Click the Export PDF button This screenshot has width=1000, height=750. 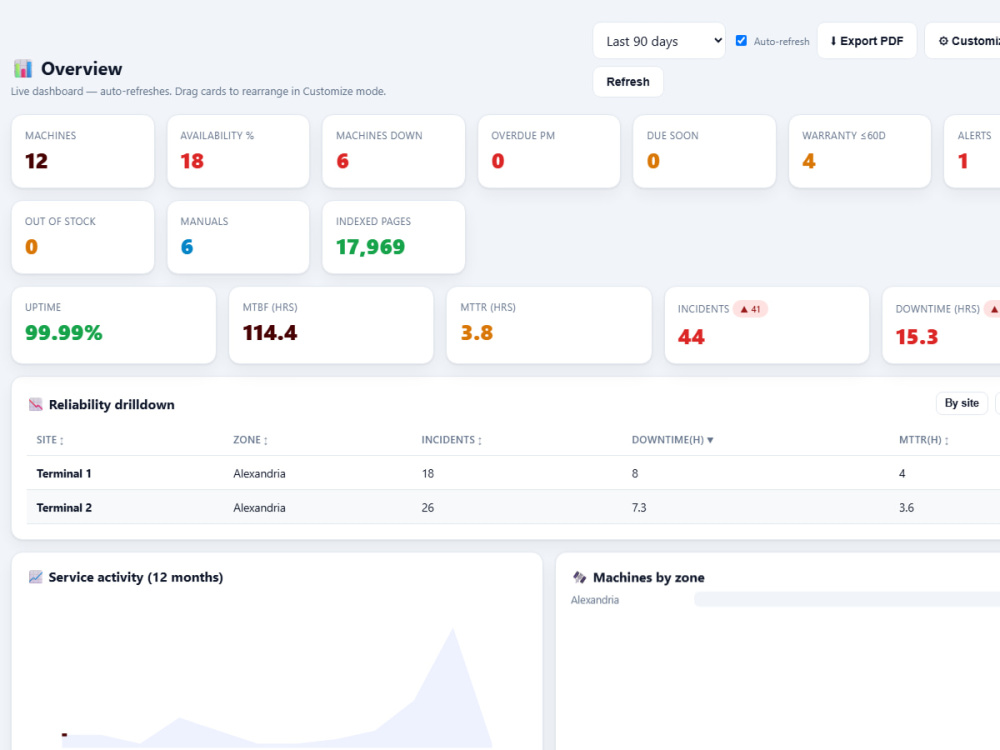pyautogui.click(x=867, y=41)
